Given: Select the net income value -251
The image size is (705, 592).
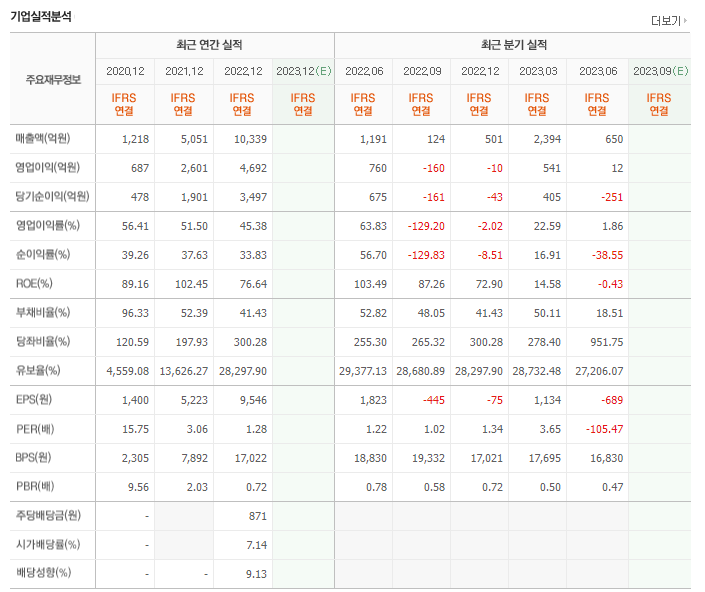Looking at the screenshot, I should [x=612, y=197].
